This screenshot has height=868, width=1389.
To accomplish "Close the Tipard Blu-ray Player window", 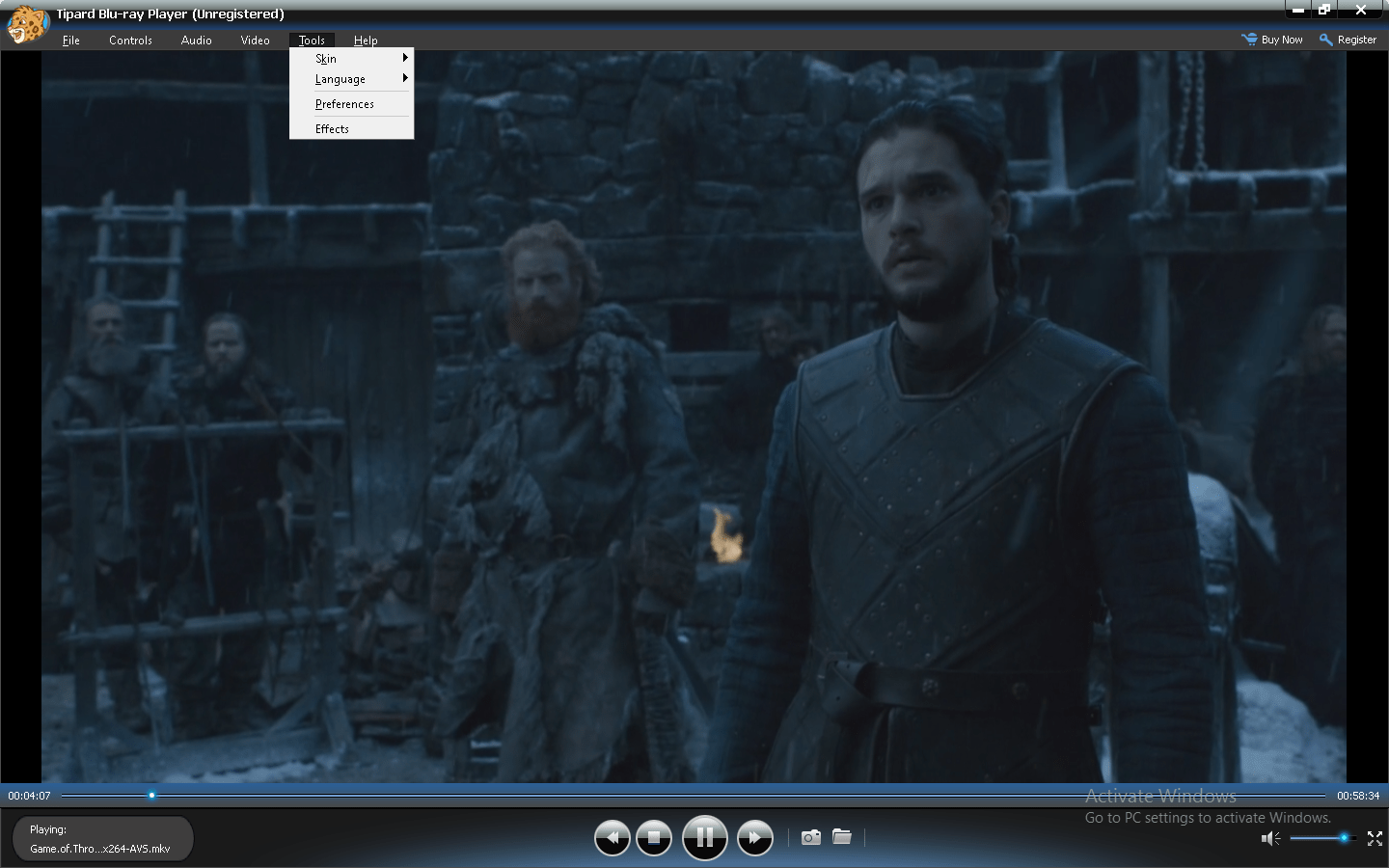I will [1361, 10].
